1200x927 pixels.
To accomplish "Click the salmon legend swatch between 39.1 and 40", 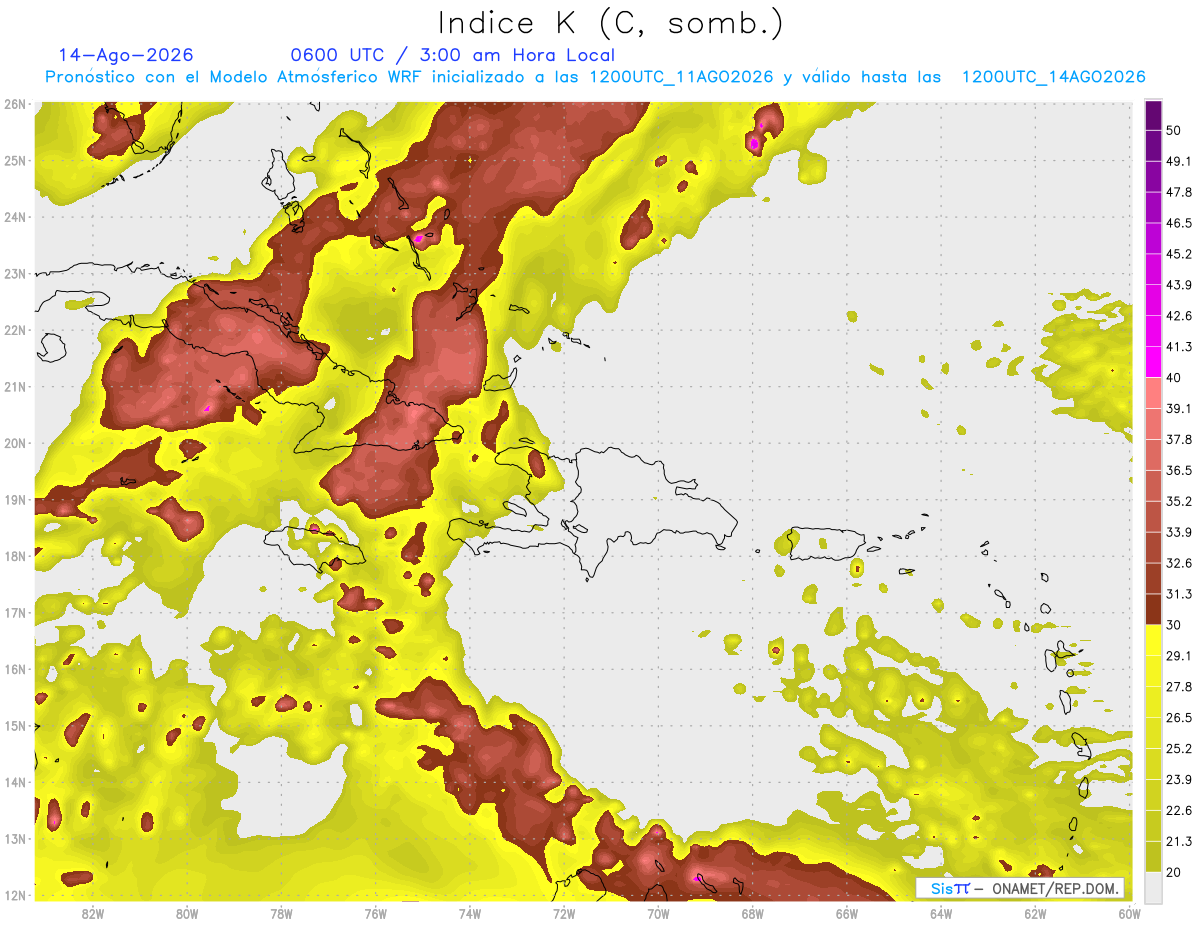I will pyautogui.click(x=1153, y=393).
